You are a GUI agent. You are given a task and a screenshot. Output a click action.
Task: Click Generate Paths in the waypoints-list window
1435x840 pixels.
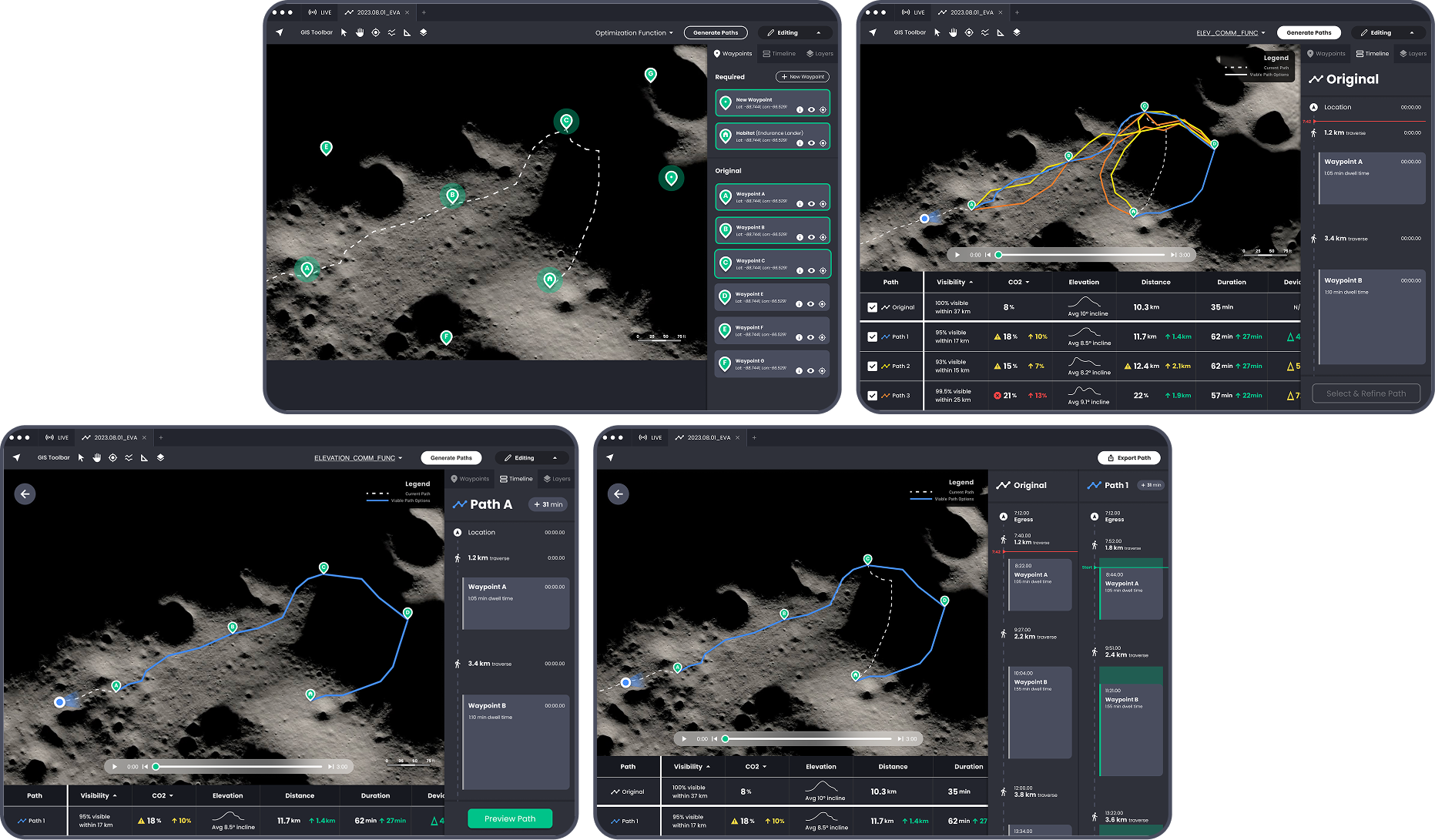[x=716, y=33]
